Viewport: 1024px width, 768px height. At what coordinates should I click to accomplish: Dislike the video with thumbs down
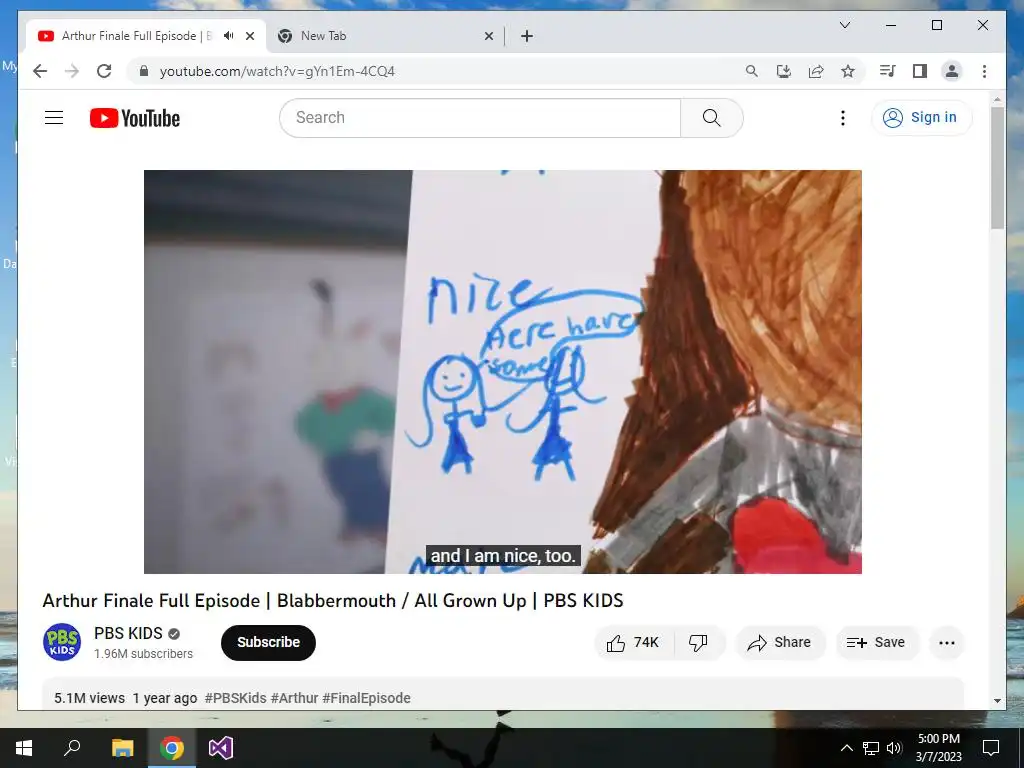[x=698, y=643]
